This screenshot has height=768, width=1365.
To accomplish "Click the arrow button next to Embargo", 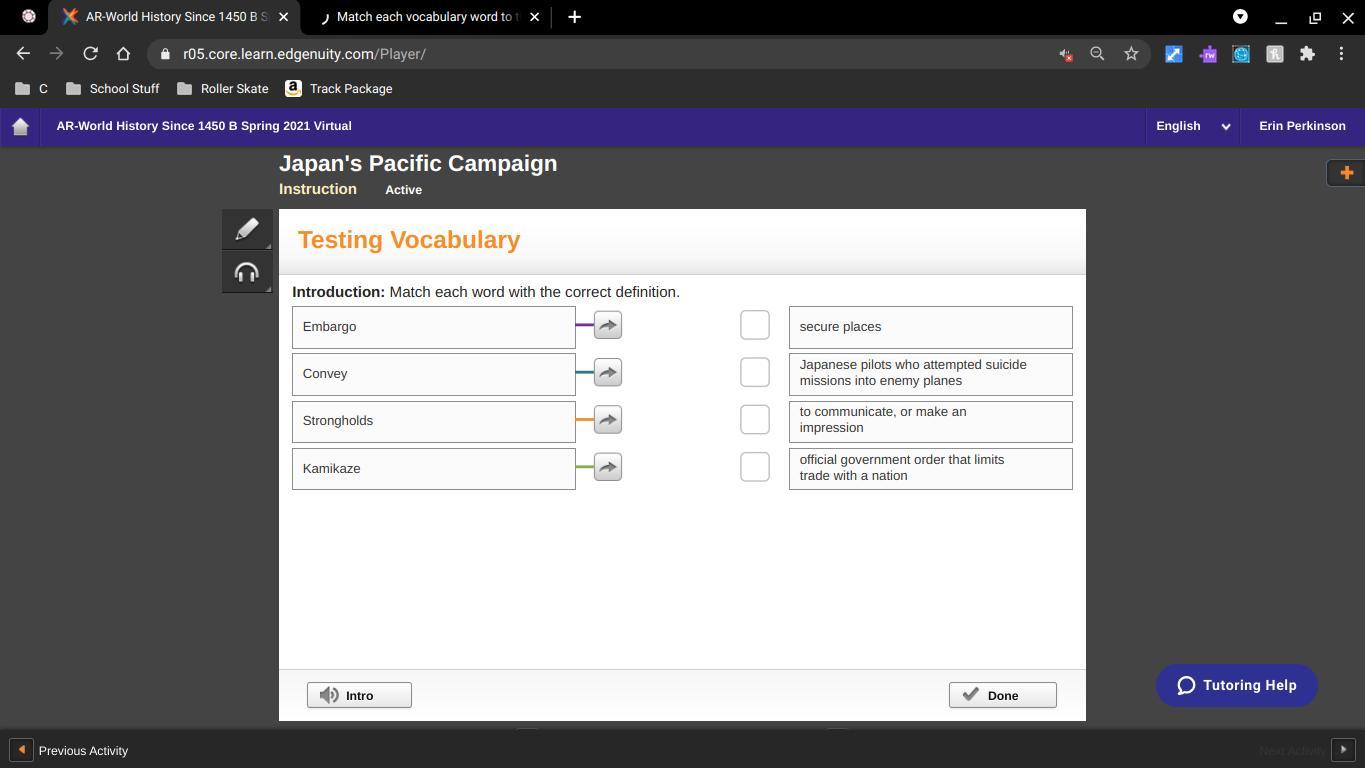I will coord(608,325).
